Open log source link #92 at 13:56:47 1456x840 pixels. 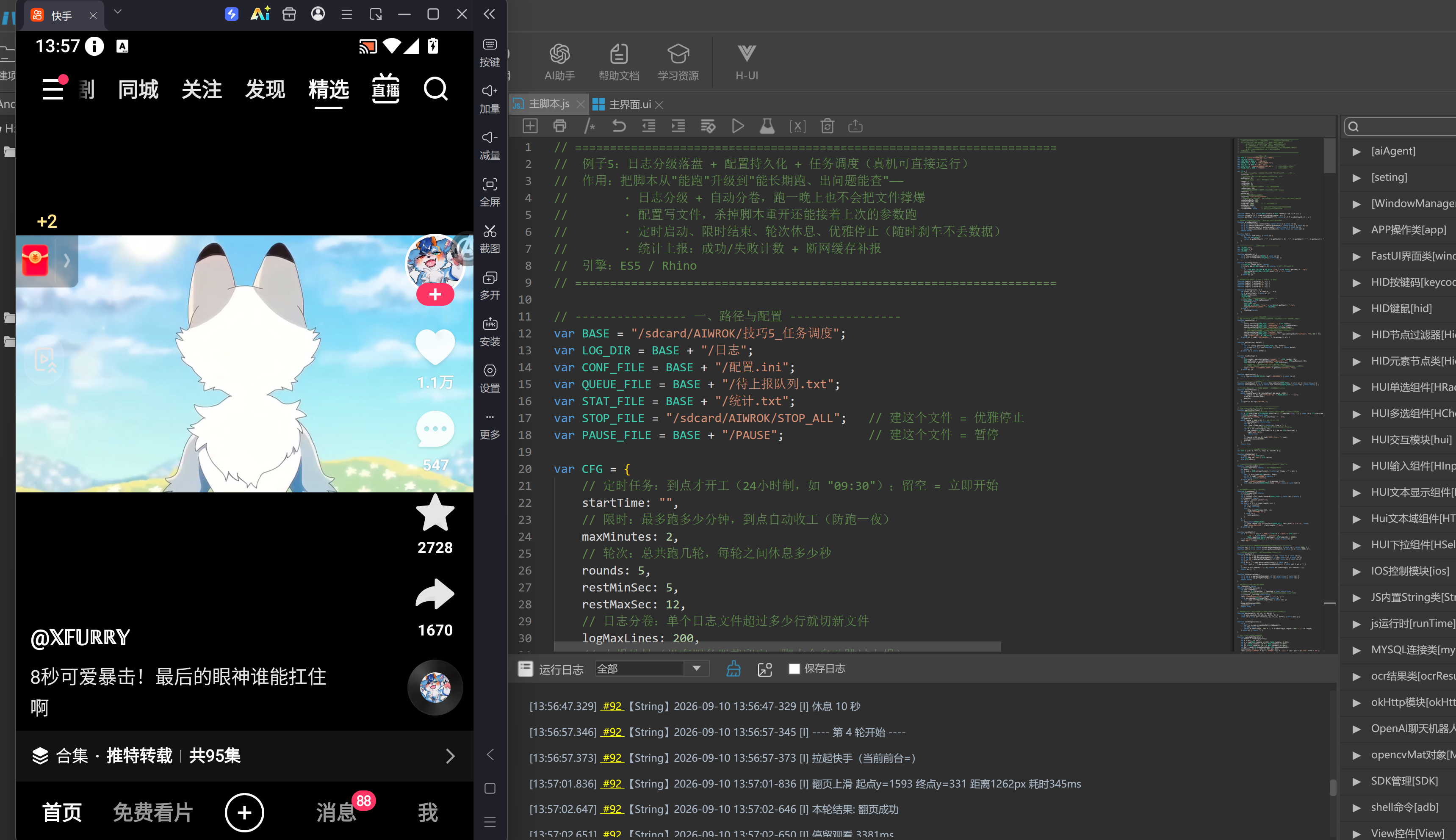pyautogui.click(x=612, y=706)
